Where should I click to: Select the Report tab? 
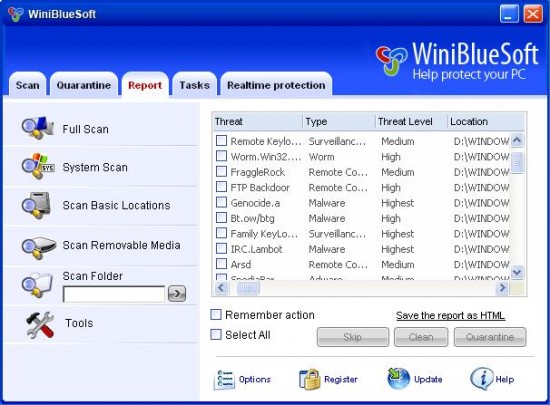(x=145, y=85)
